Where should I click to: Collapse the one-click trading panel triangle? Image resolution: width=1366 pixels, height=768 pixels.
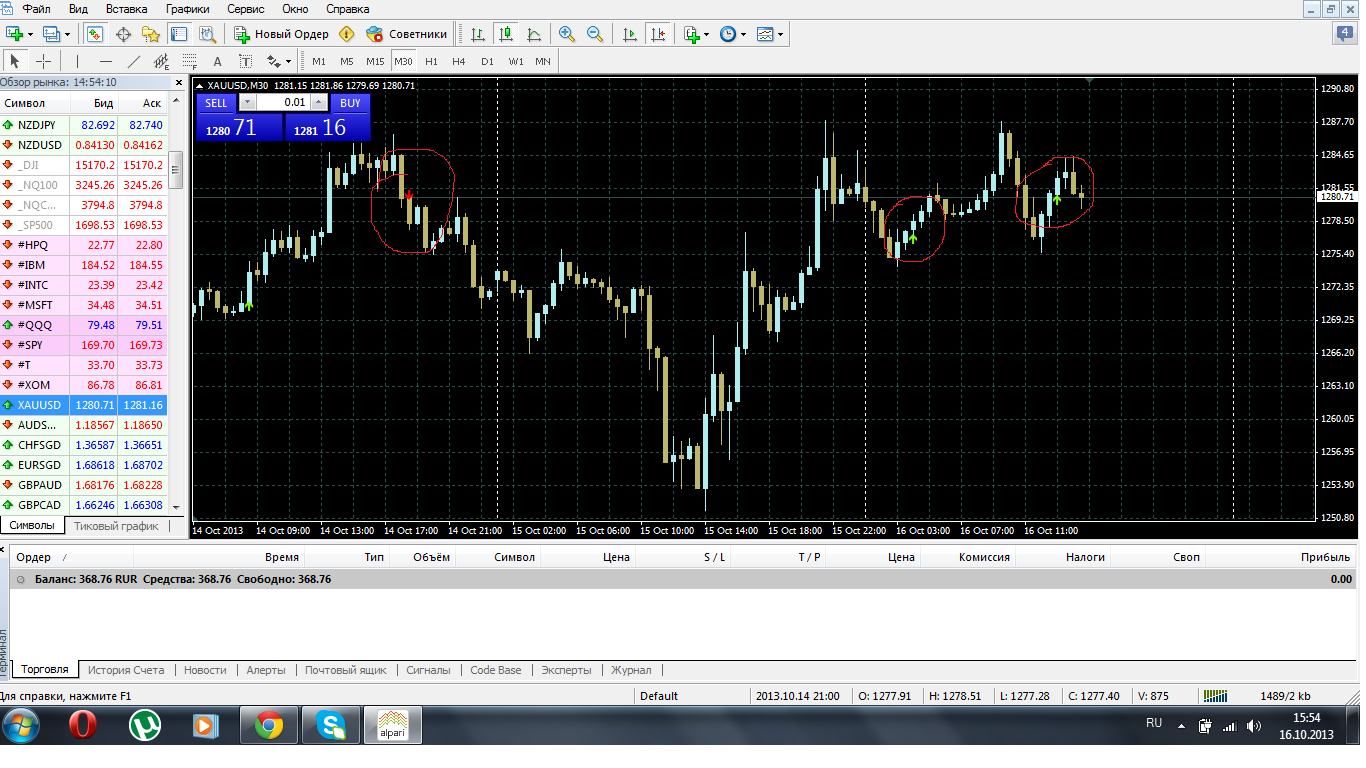pyautogui.click(x=200, y=86)
